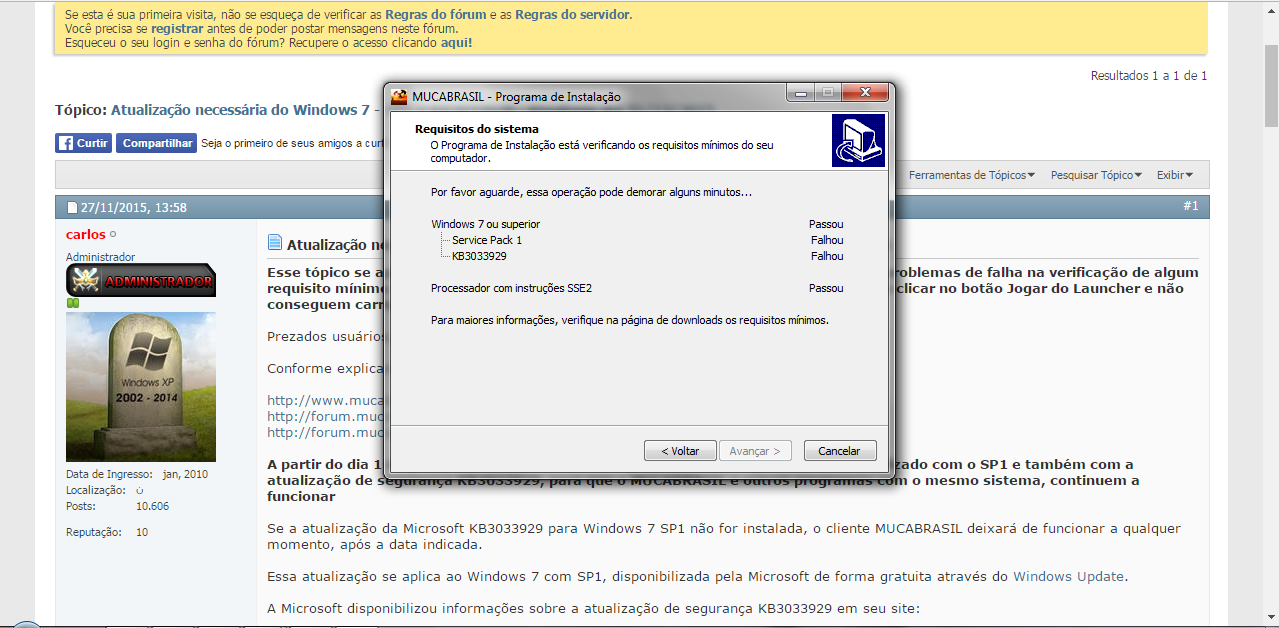This screenshot has height=628, width=1279.
Task: Expand the Ferramentas de Tópicos dropdown
Action: 971,175
